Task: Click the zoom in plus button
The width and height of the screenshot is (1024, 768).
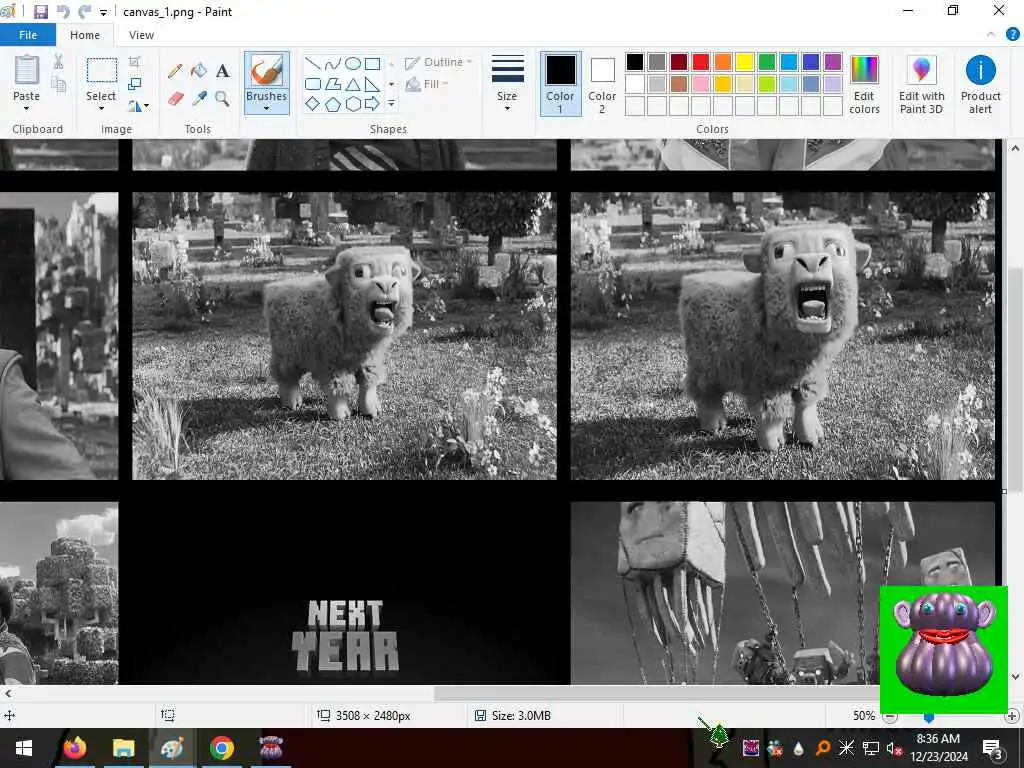Action: pos(1012,716)
